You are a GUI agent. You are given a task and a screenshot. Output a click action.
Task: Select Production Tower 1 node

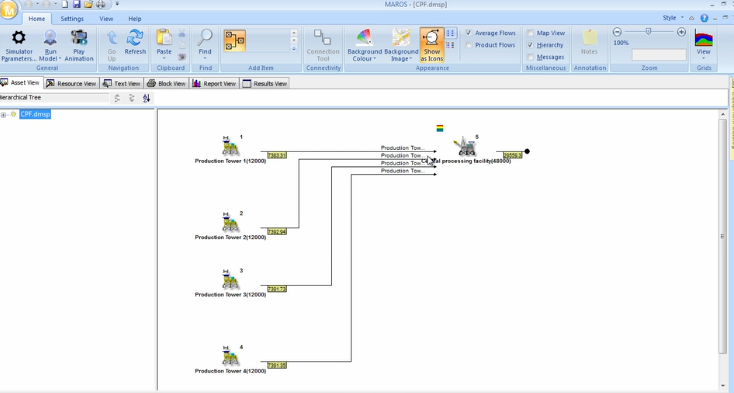230,146
